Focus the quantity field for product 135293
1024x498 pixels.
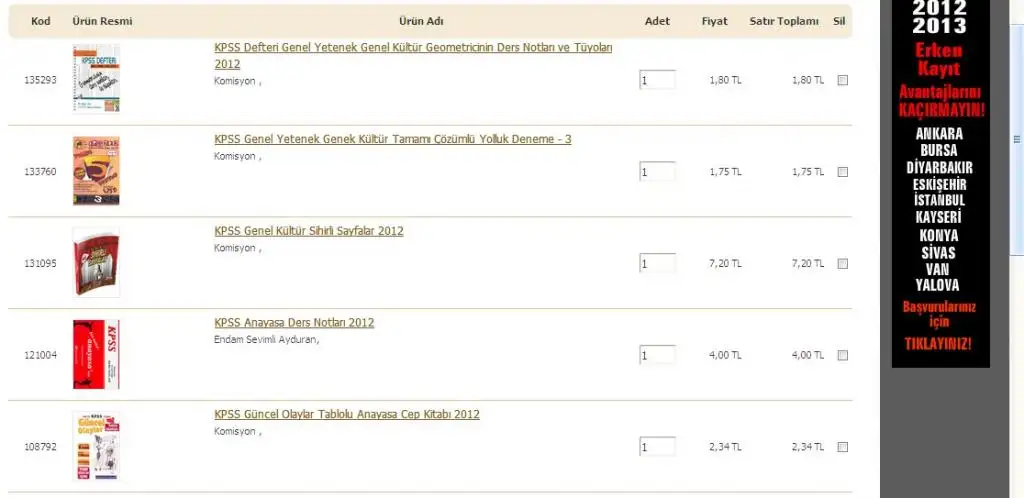[x=657, y=80]
